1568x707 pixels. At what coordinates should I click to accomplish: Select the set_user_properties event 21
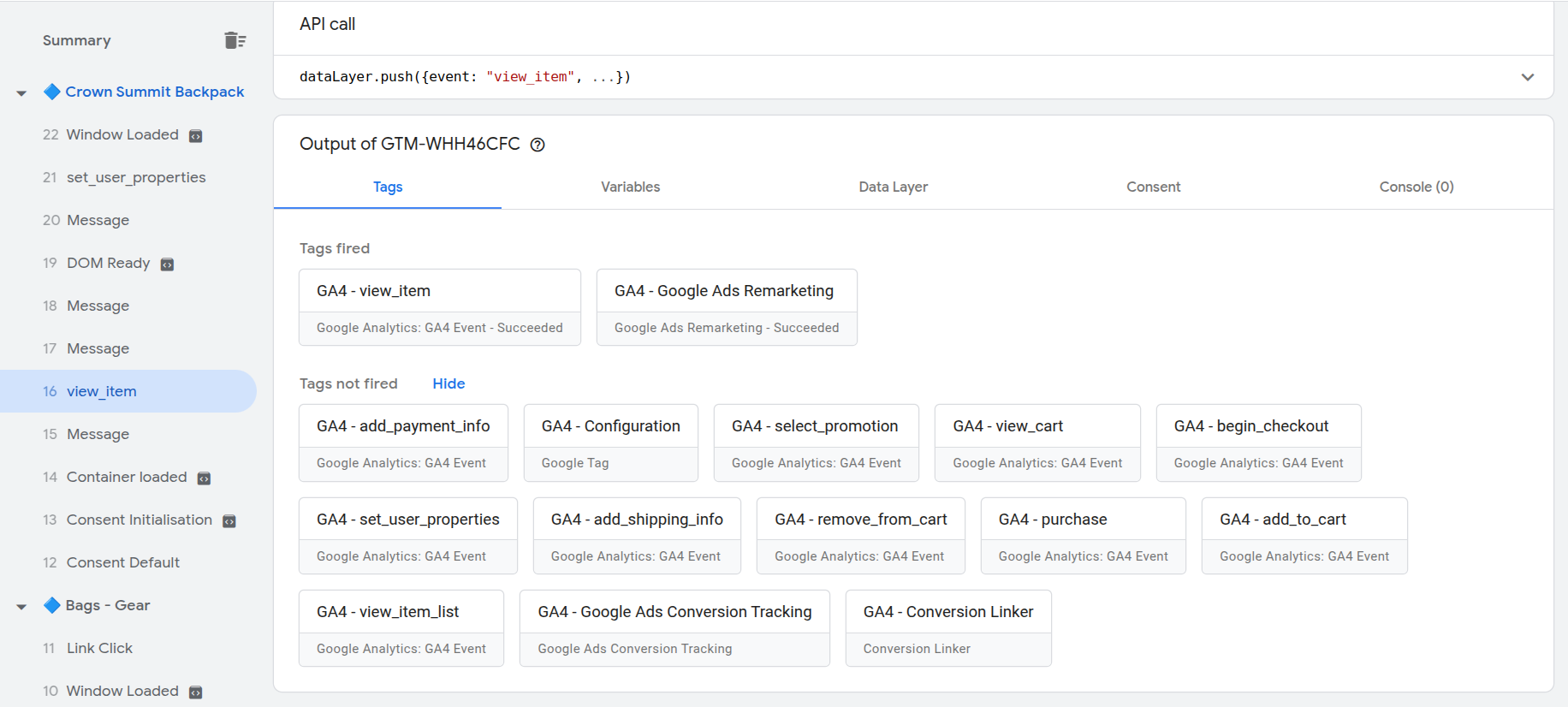pos(136,177)
